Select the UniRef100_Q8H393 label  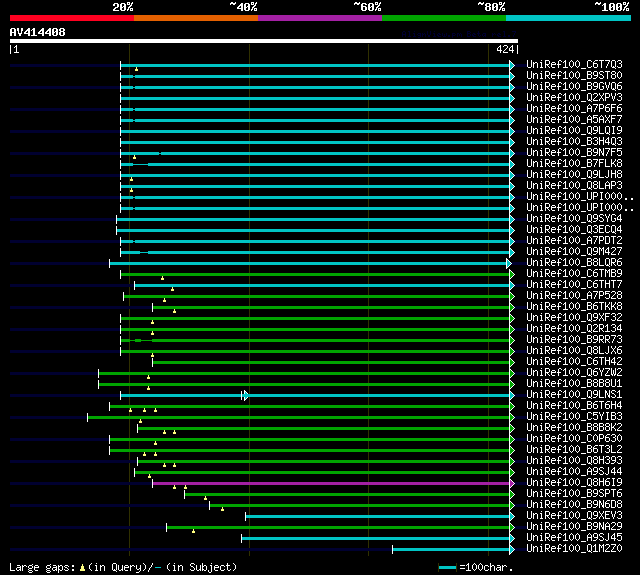point(574,461)
